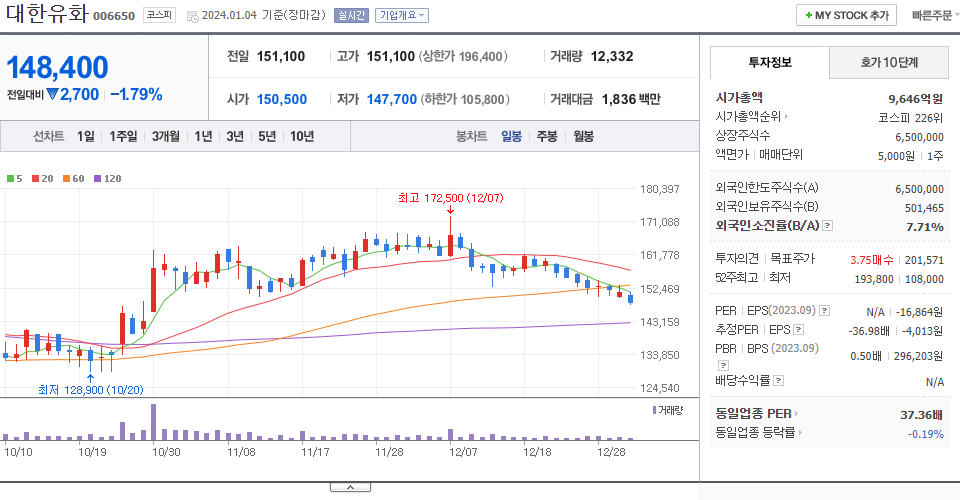Image resolution: width=960 pixels, height=500 pixels.
Task: Select the 월봉 candle chart
Action: coord(583,136)
